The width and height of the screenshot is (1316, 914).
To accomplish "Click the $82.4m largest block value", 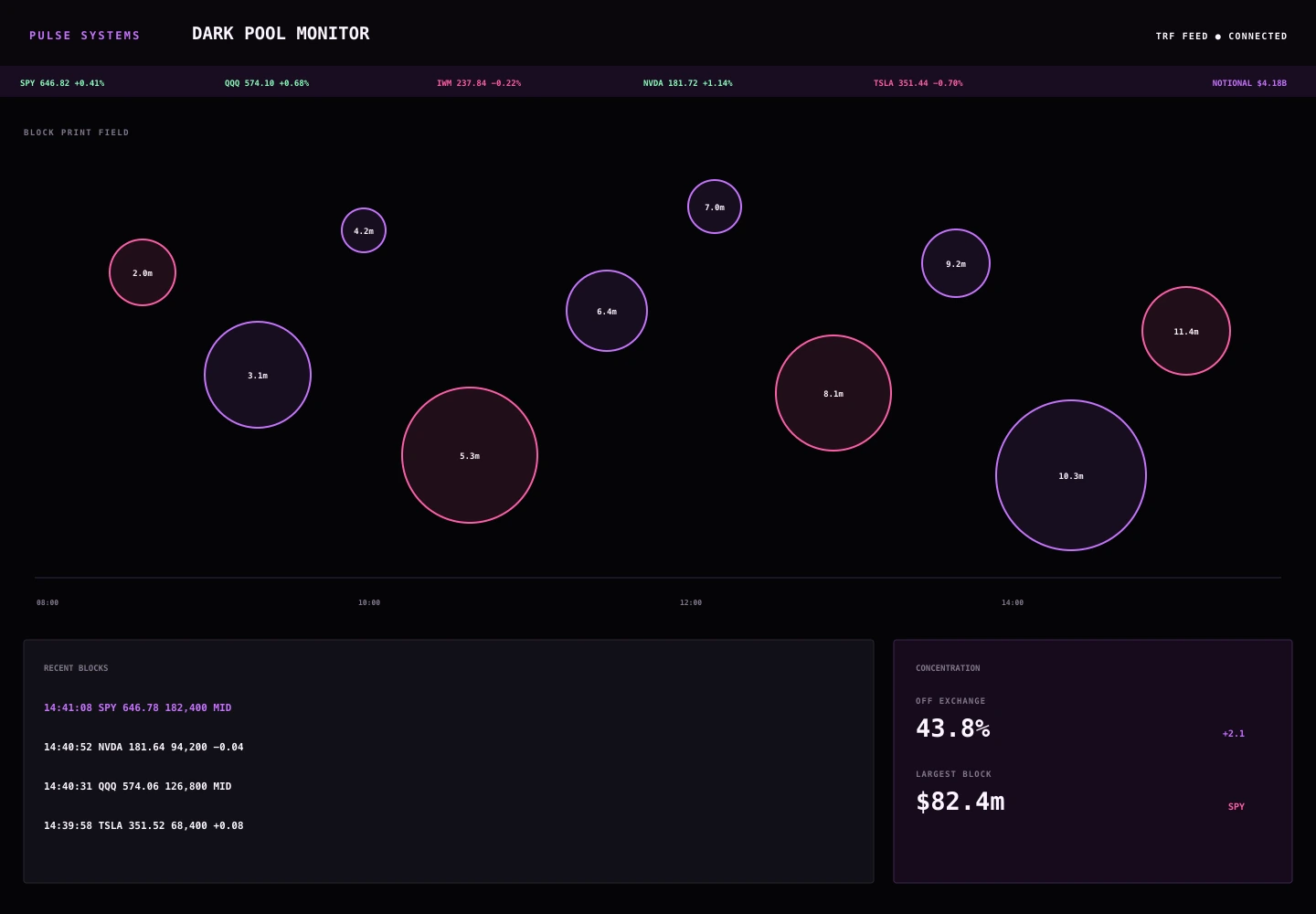I will click(960, 802).
